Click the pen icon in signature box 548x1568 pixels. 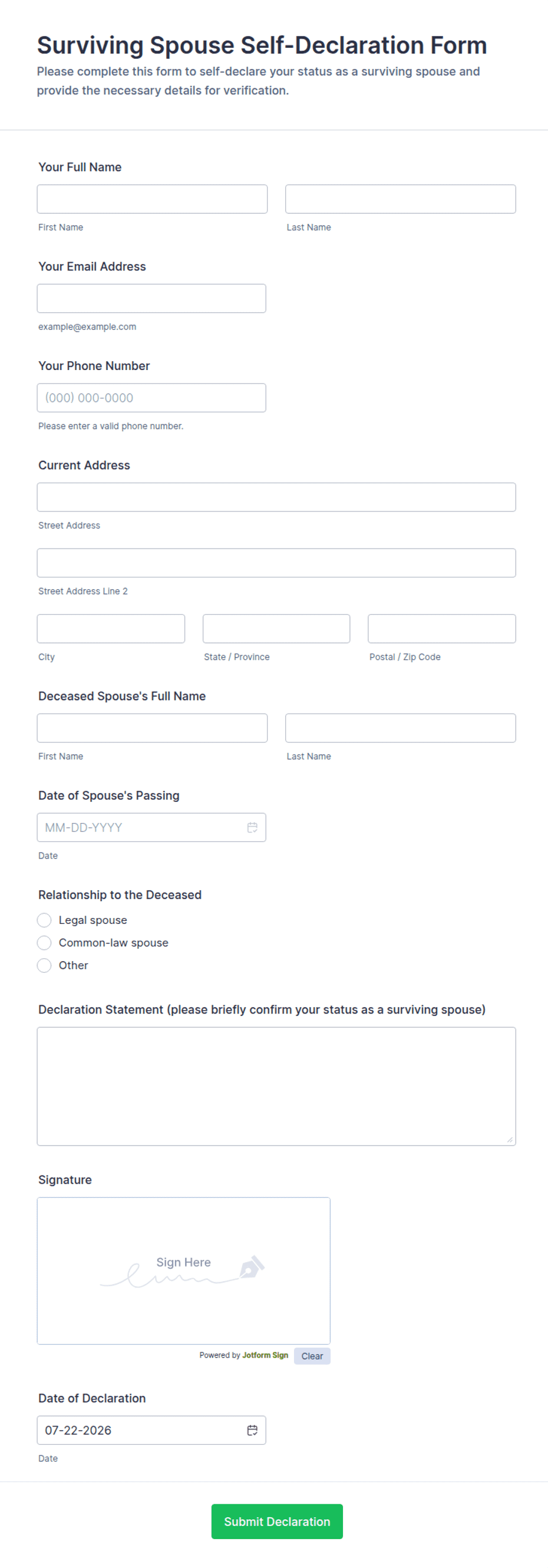point(252,1267)
